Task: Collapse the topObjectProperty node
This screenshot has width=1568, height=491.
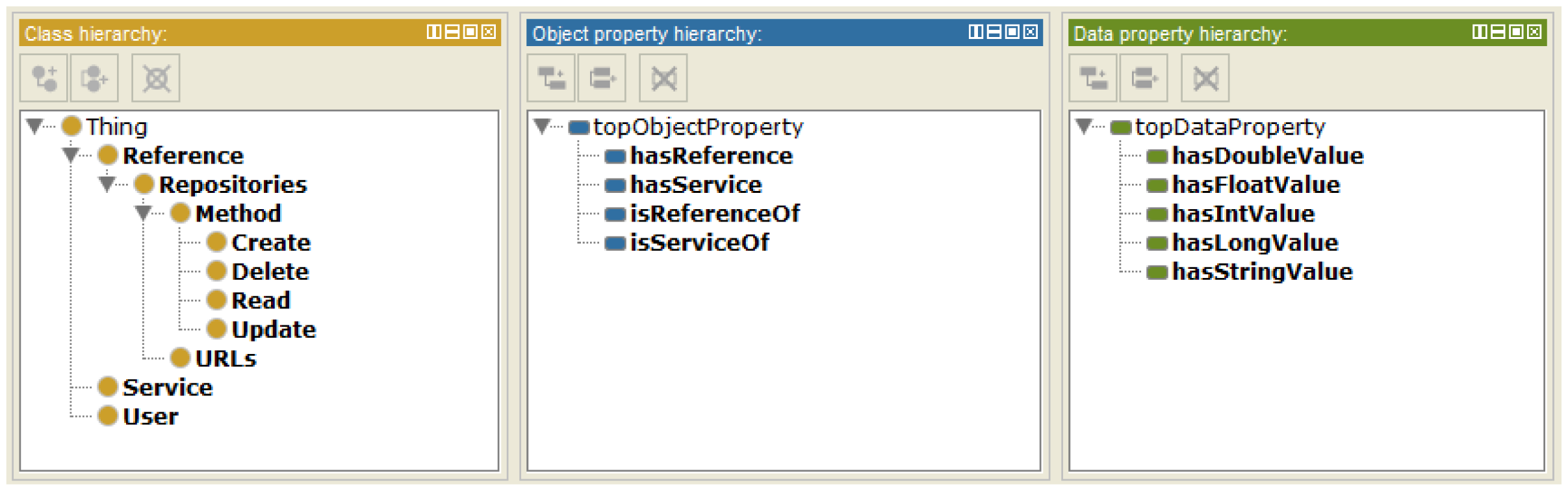Action: tap(542, 126)
